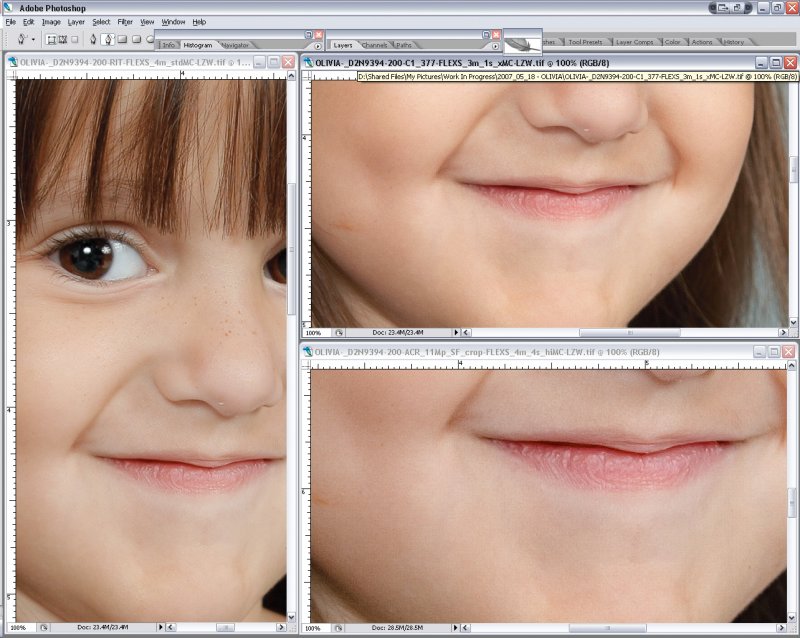Click document icon of ACR_11Mp window
Viewport: 800px width, 638px height.
[308, 352]
